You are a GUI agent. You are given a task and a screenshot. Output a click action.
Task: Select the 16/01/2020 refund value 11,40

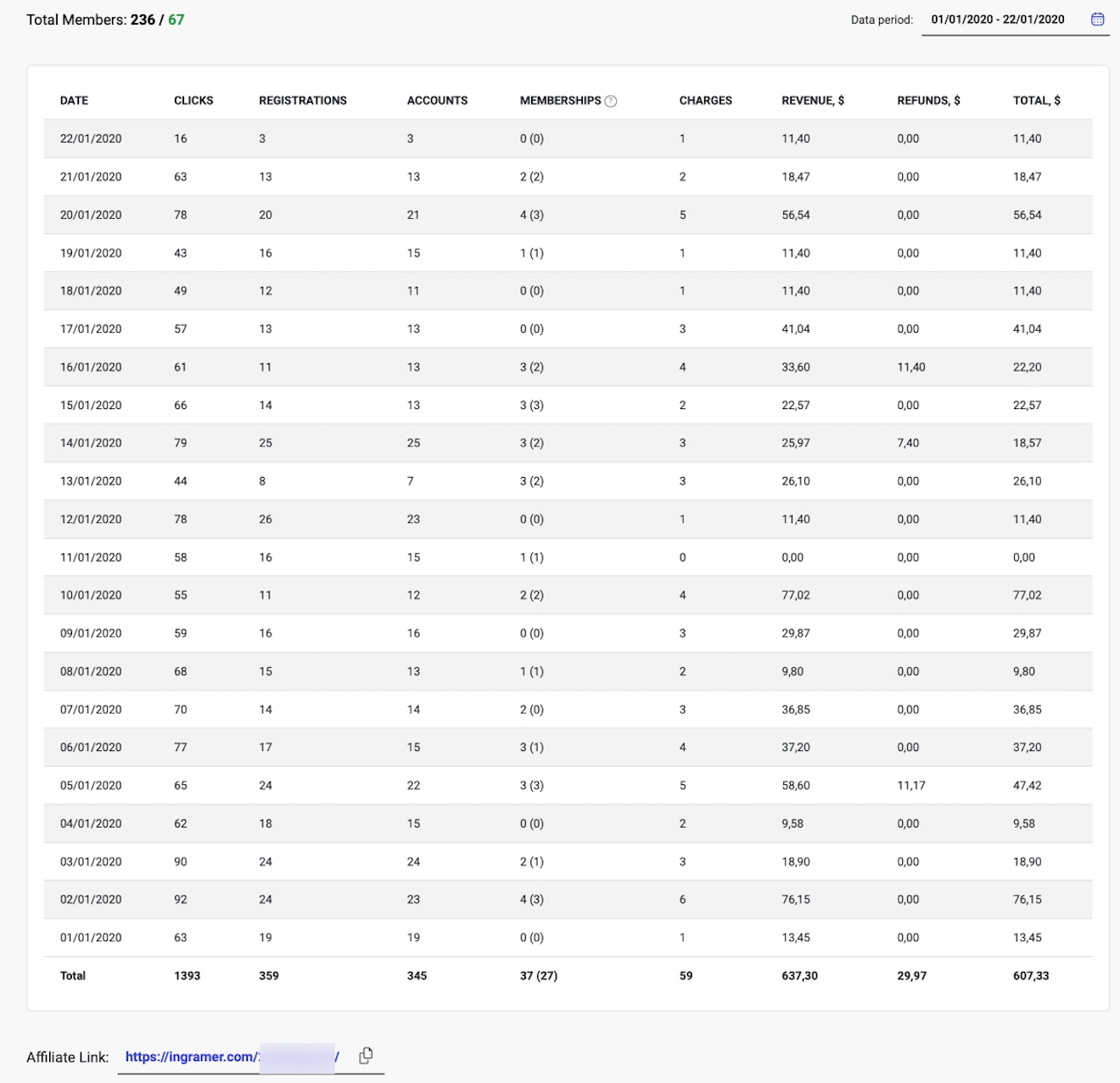point(911,367)
